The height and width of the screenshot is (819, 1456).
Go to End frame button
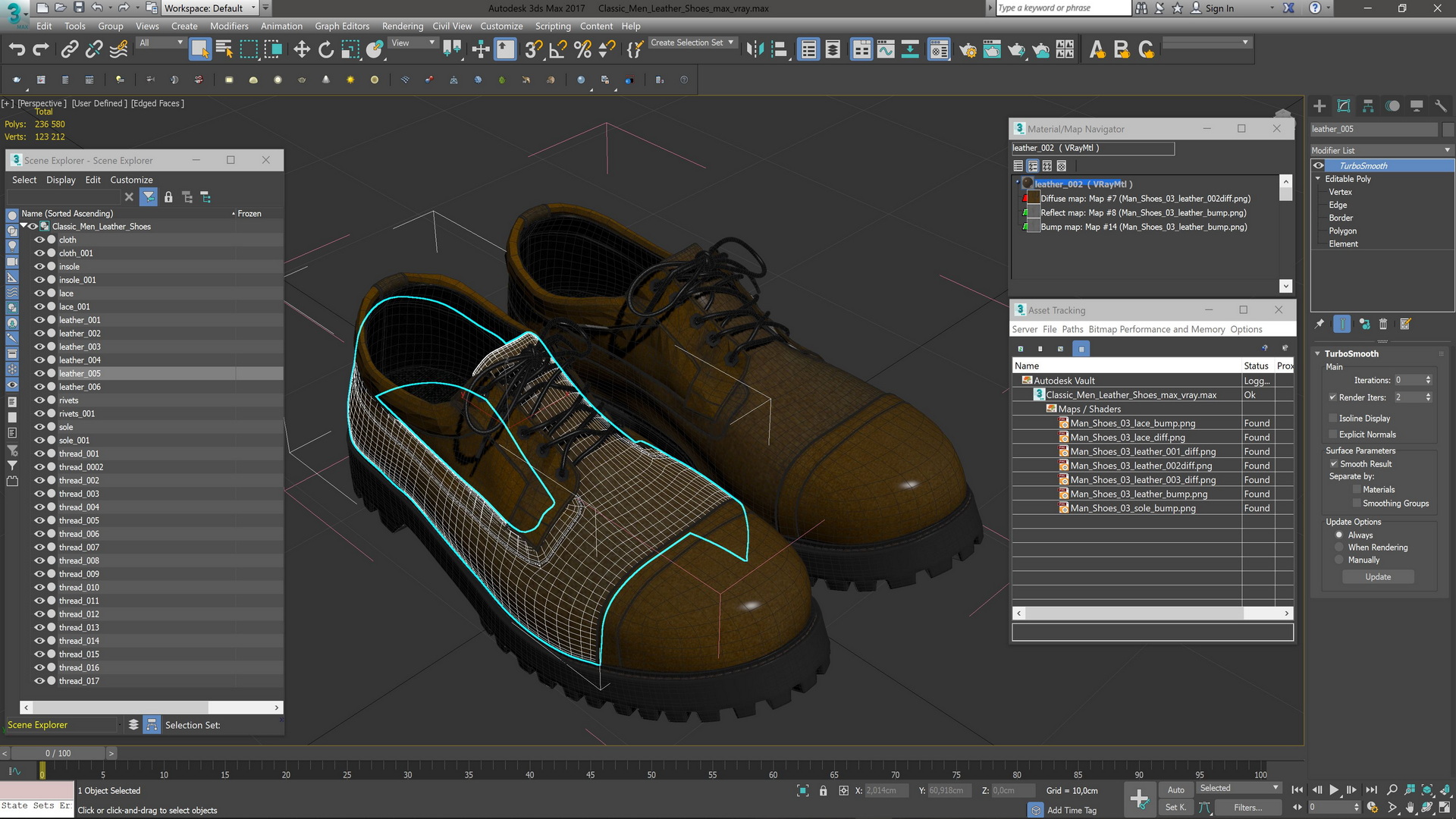click(1371, 789)
